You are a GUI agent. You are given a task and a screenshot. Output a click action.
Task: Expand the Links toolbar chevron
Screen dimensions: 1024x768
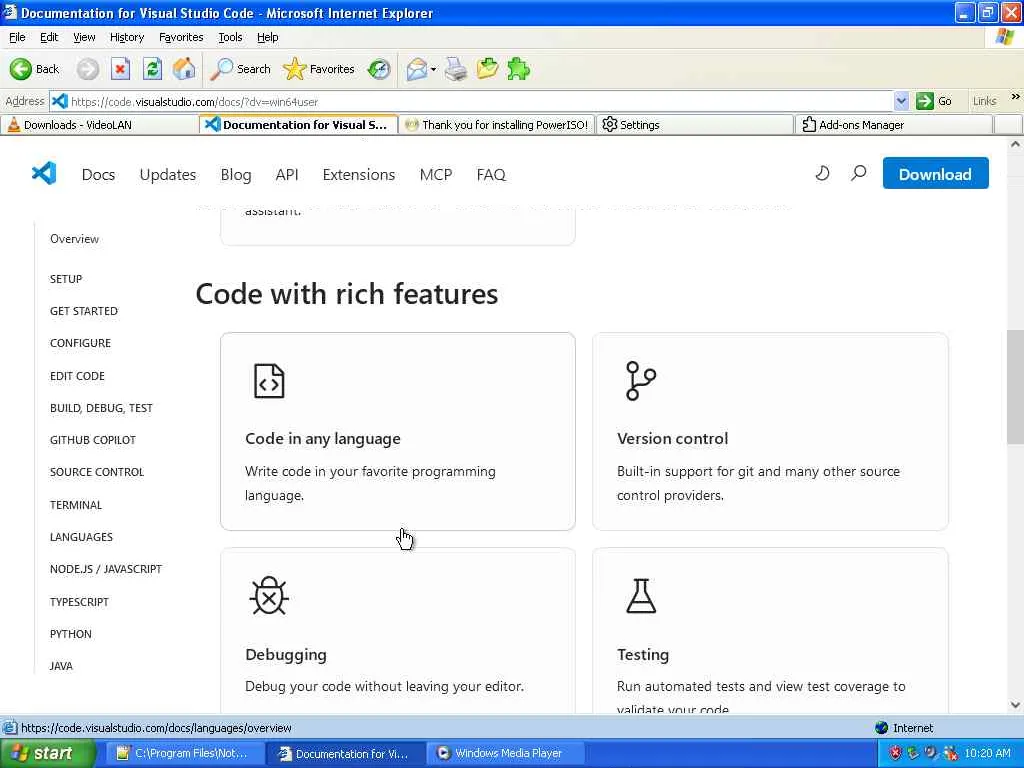(x=1016, y=97)
